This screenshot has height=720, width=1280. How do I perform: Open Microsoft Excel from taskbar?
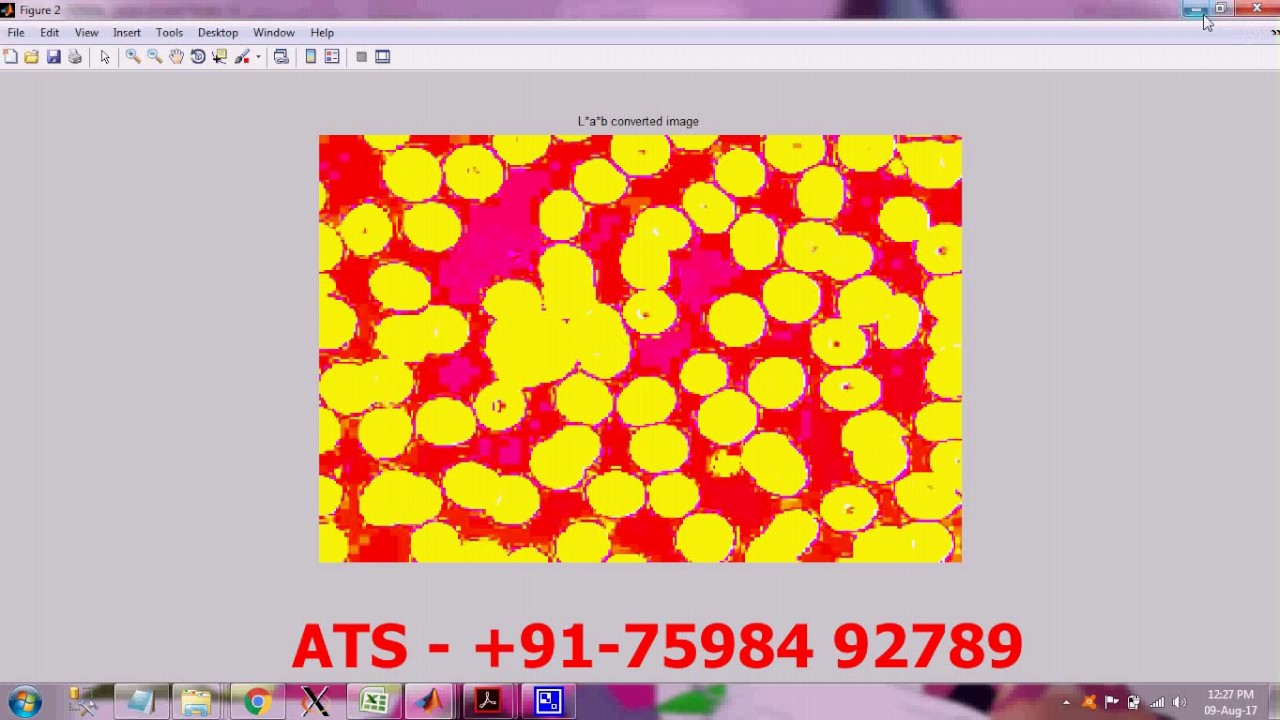[x=374, y=701]
